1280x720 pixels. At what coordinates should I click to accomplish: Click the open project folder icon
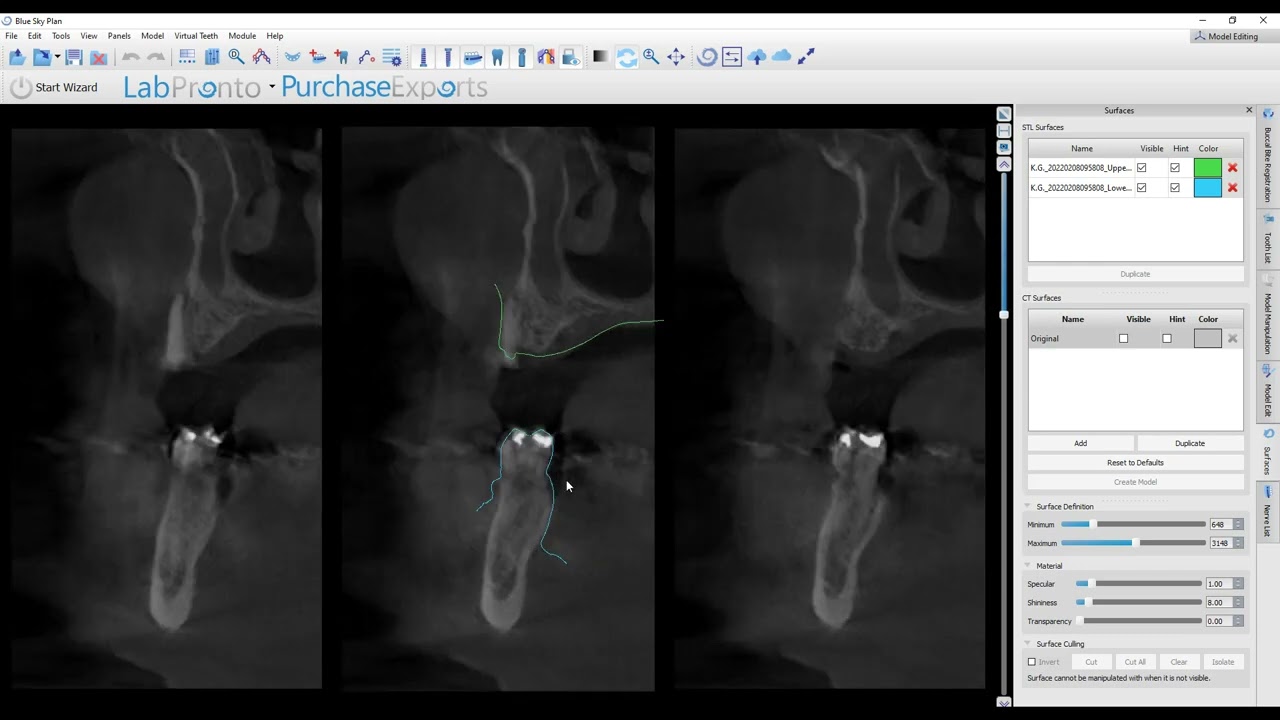point(17,57)
